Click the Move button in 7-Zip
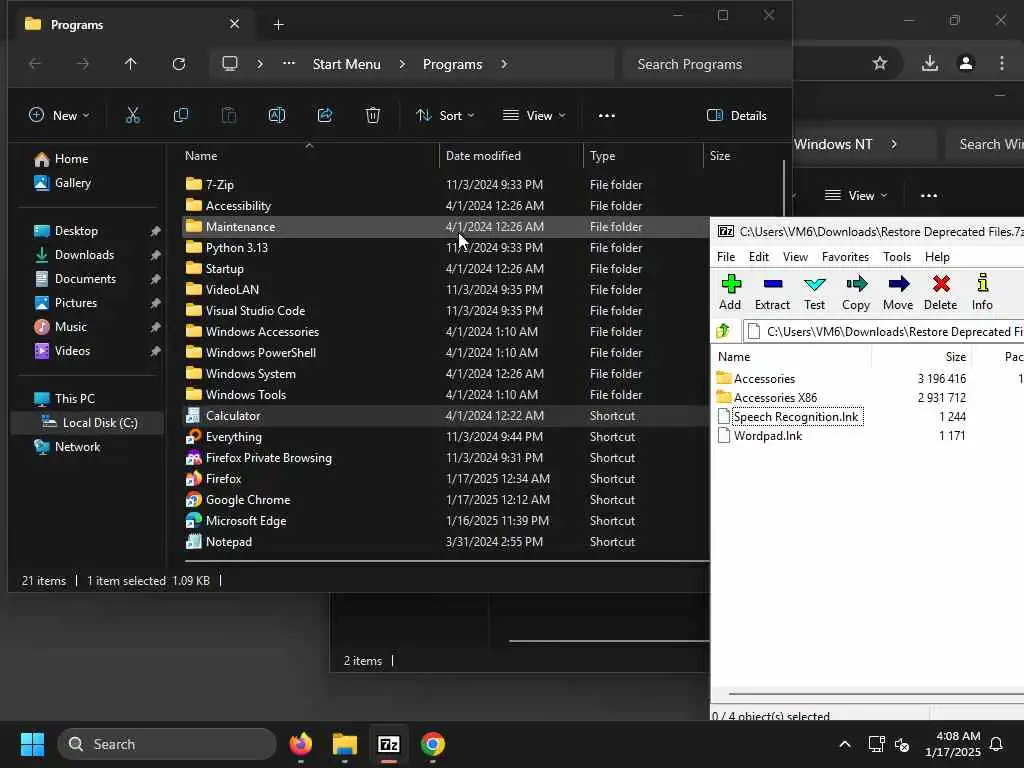This screenshot has height=768, width=1024. (x=898, y=292)
